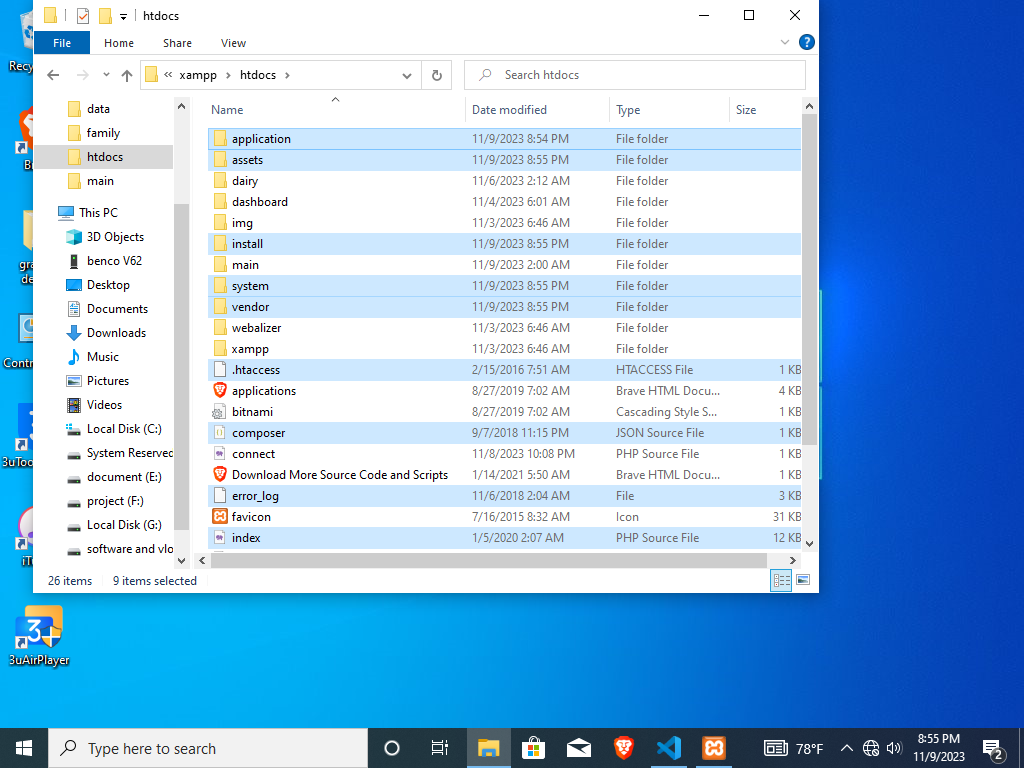The image size is (1024, 768).
Task: Open the Help question mark icon
Action: 807,43
